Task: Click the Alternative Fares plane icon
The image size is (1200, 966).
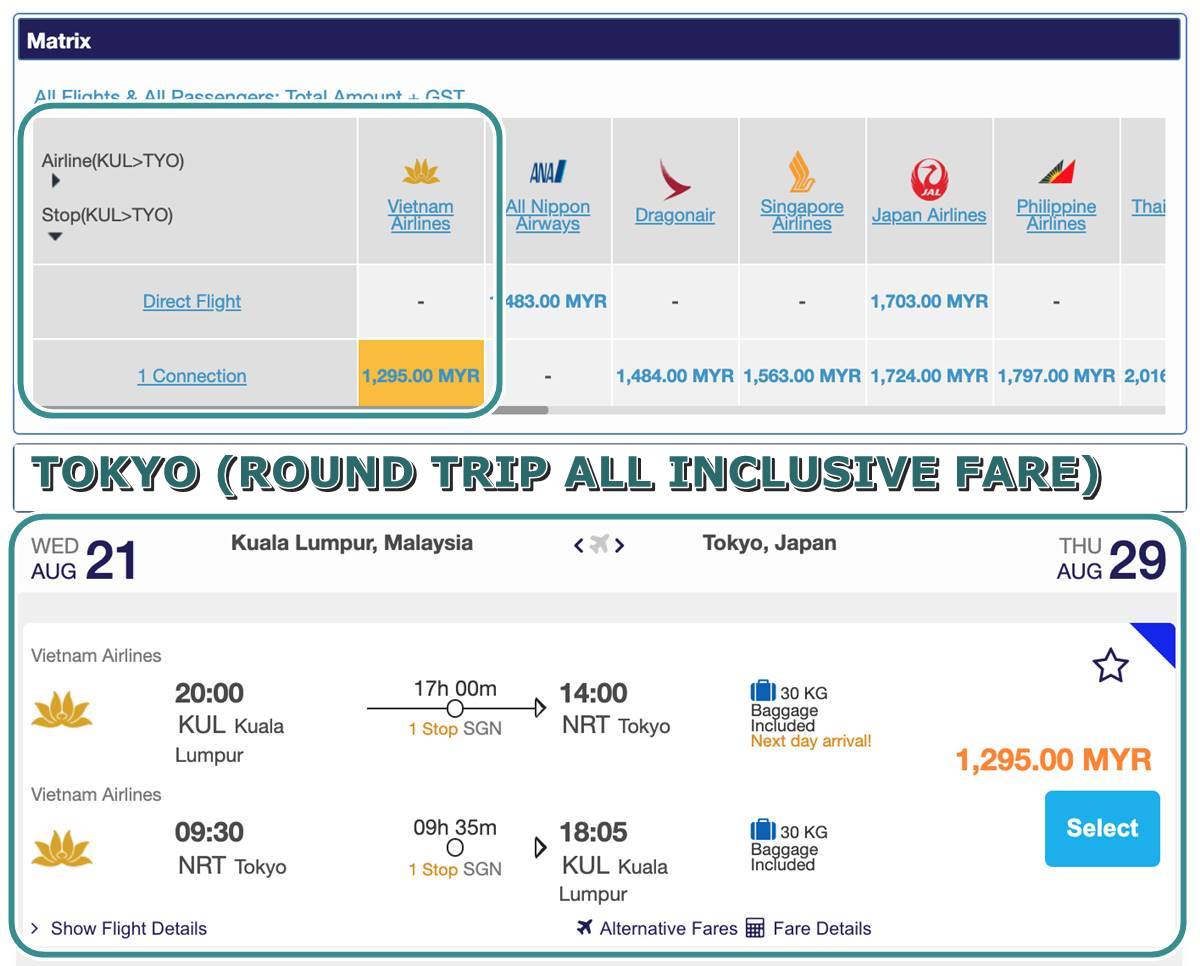Action: tap(585, 927)
